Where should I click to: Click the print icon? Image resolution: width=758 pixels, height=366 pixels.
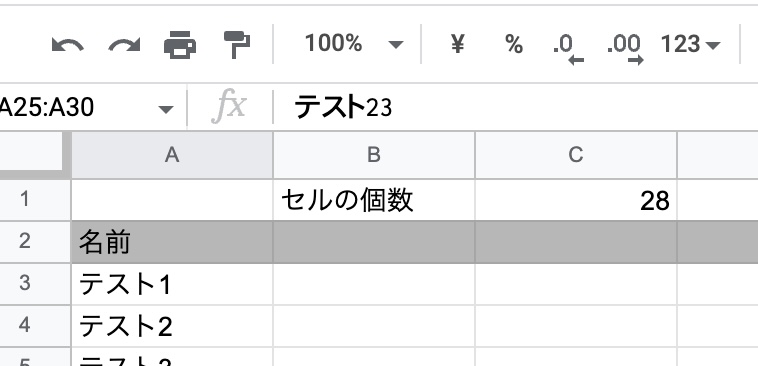point(180,44)
